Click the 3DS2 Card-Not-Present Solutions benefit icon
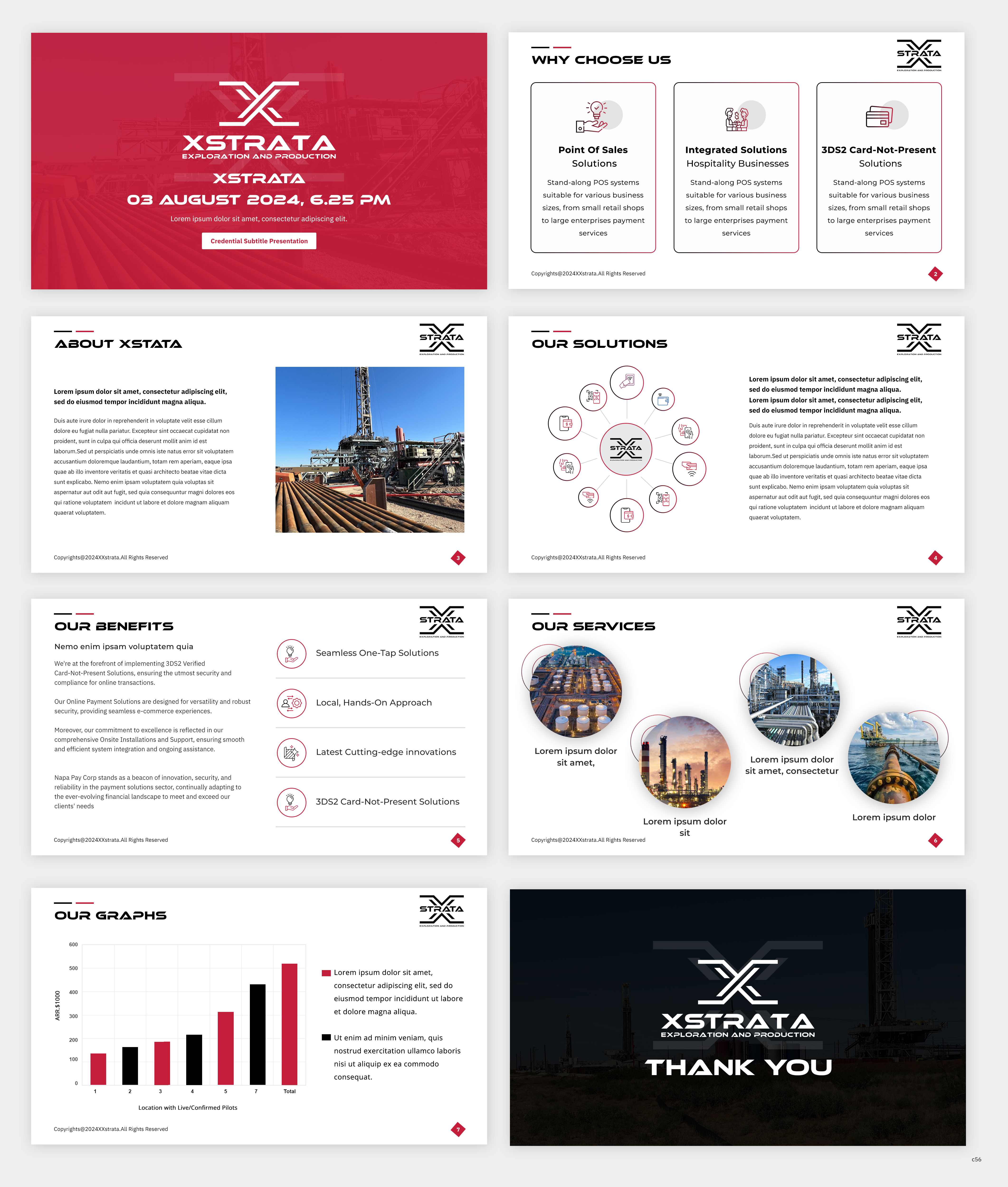Viewport: 1008px width, 1187px height. [291, 802]
